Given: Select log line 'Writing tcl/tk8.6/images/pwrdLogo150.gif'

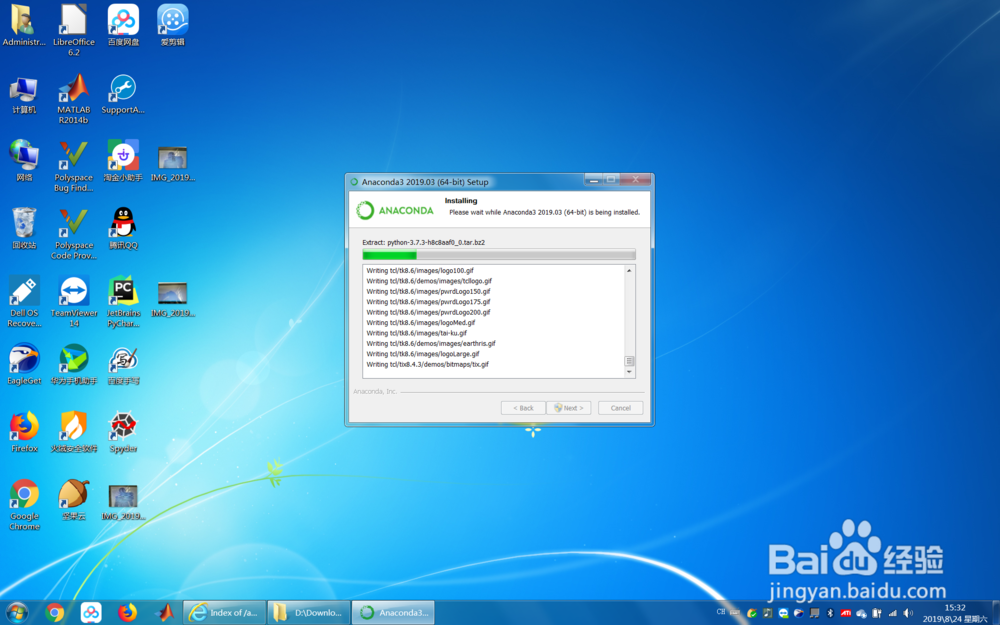Looking at the screenshot, I should [429, 291].
